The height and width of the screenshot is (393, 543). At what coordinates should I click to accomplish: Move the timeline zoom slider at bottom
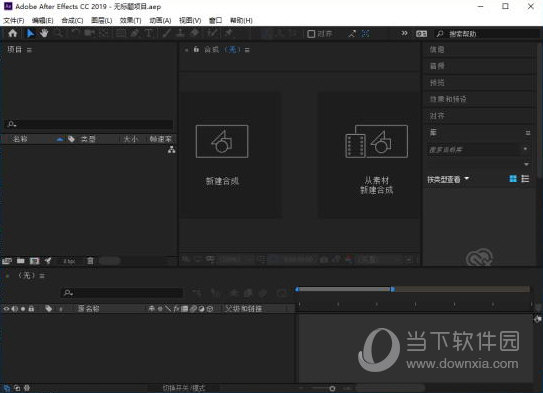click(x=332, y=388)
